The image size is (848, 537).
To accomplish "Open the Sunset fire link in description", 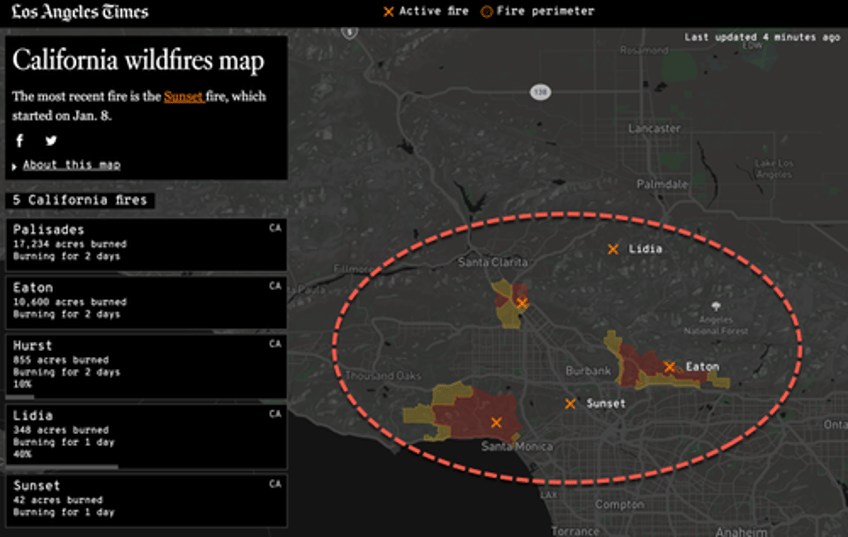I will (184, 97).
